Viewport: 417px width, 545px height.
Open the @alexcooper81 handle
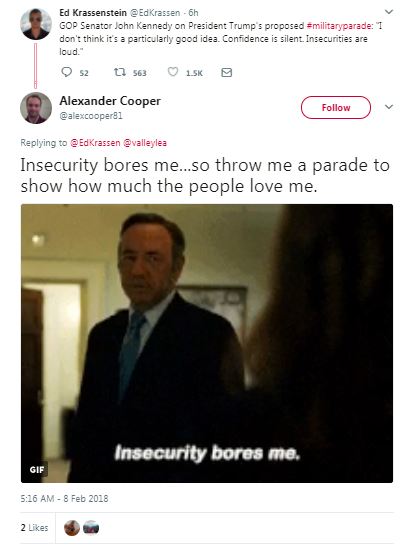[91, 116]
